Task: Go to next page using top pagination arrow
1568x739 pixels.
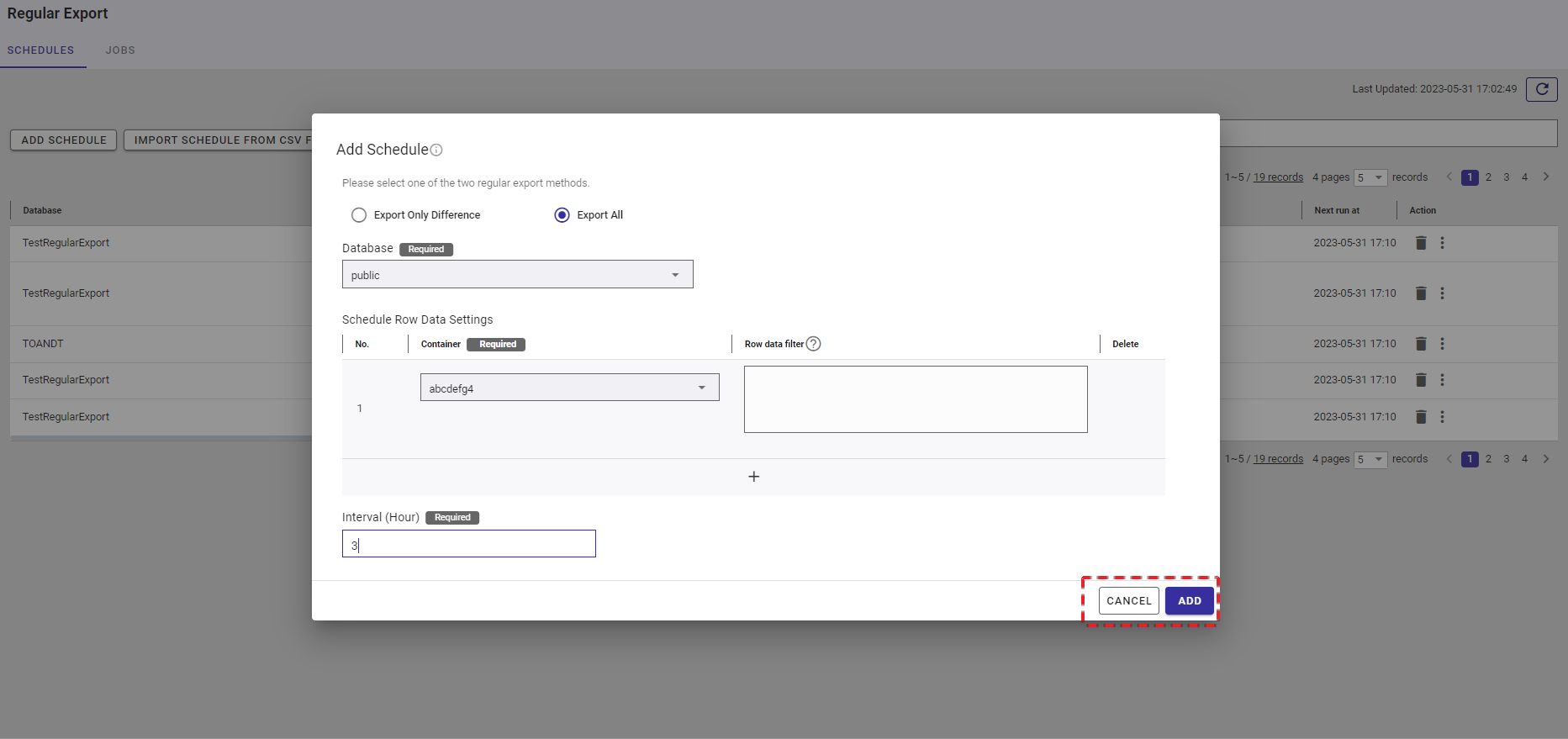Action: (x=1545, y=177)
